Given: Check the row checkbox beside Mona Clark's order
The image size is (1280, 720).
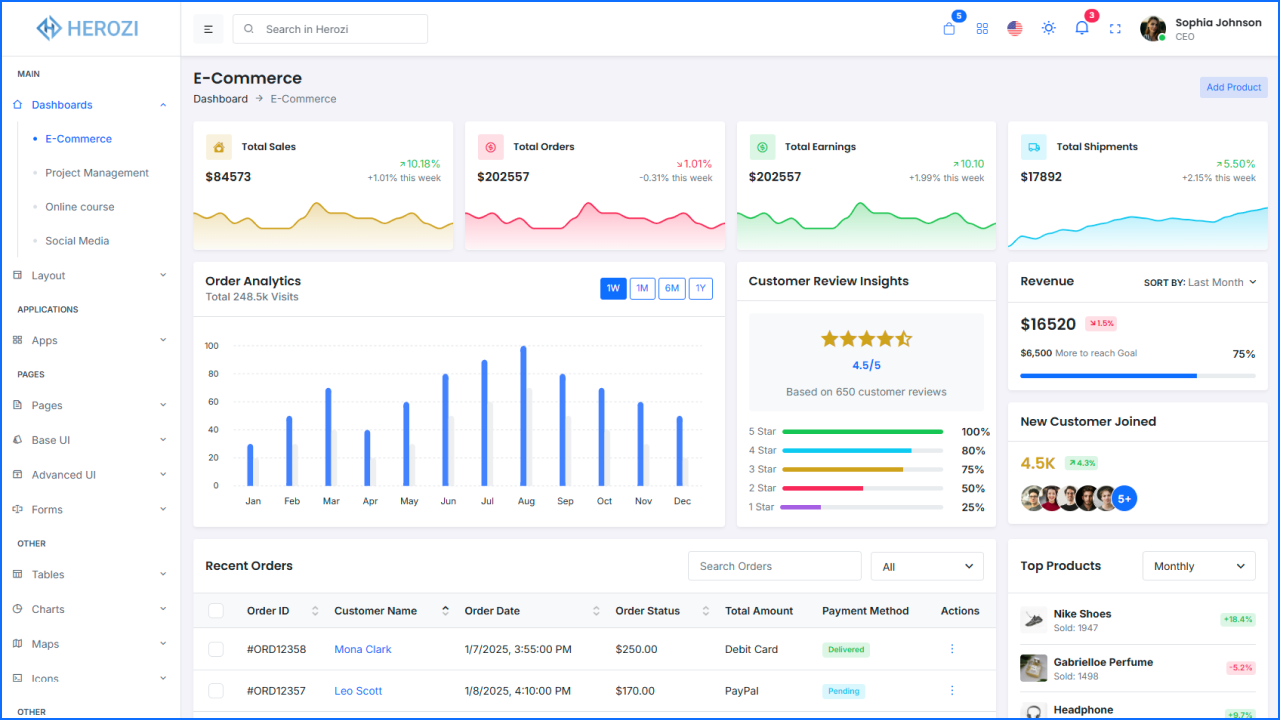Looking at the screenshot, I should coord(215,648).
